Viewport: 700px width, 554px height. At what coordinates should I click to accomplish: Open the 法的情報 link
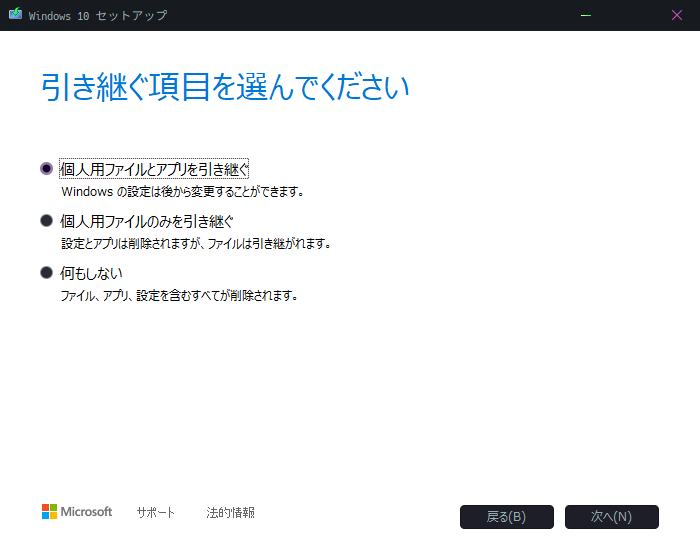coord(230,512)
